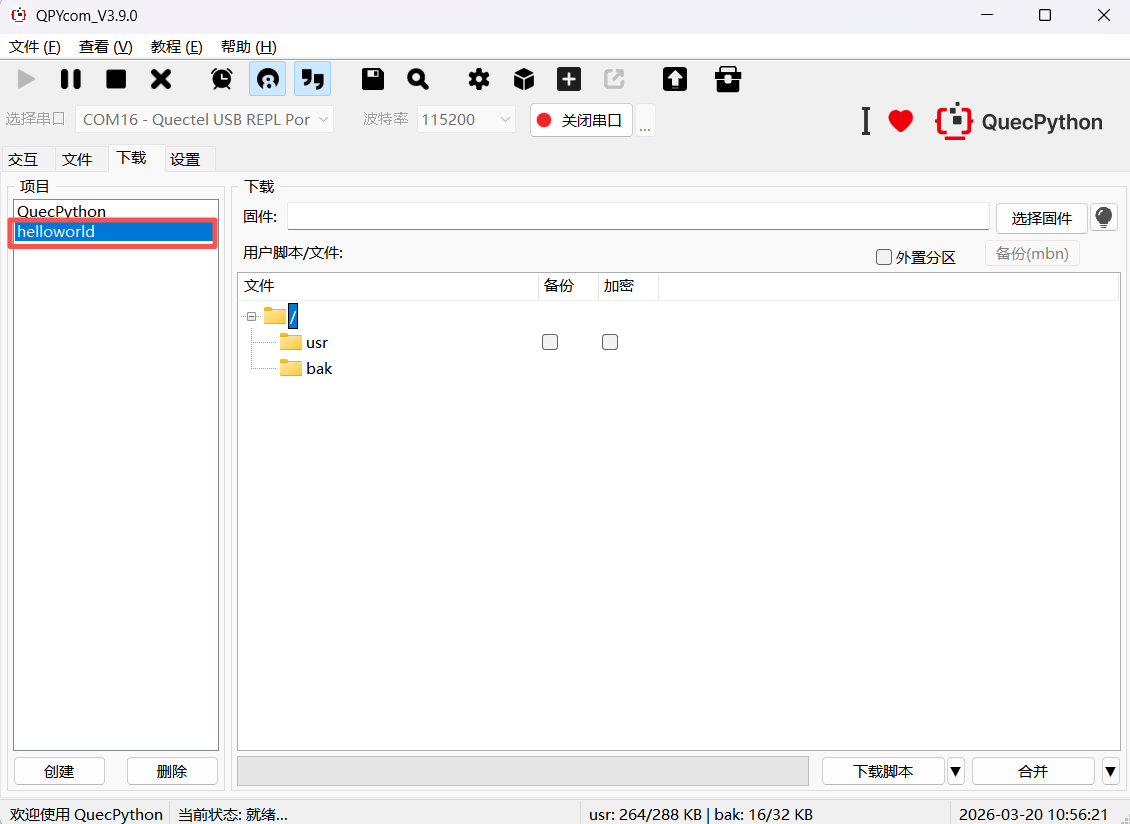Open the 教程 menu

tap(176, 47)
